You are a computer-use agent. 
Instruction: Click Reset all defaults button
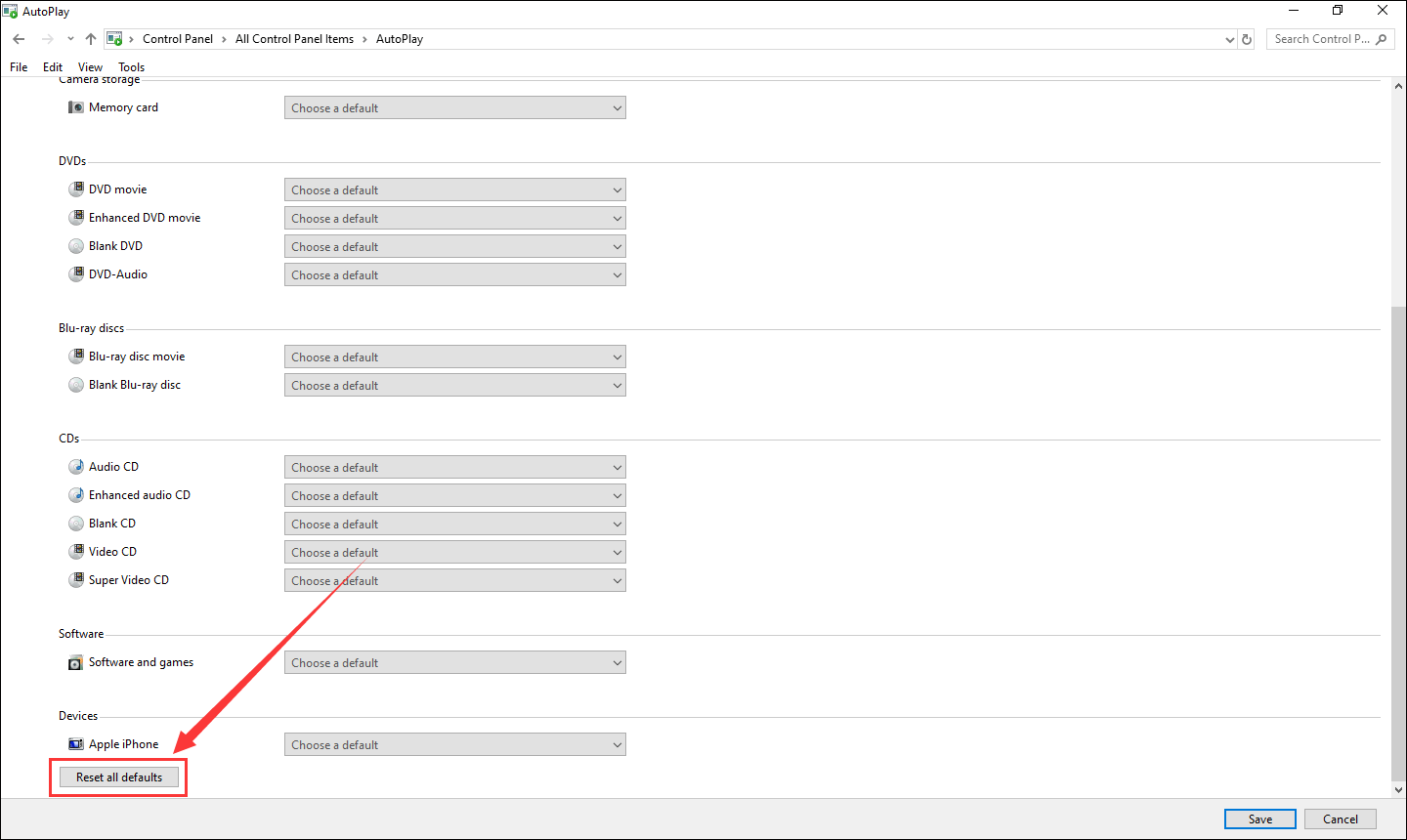coord(119,777)
